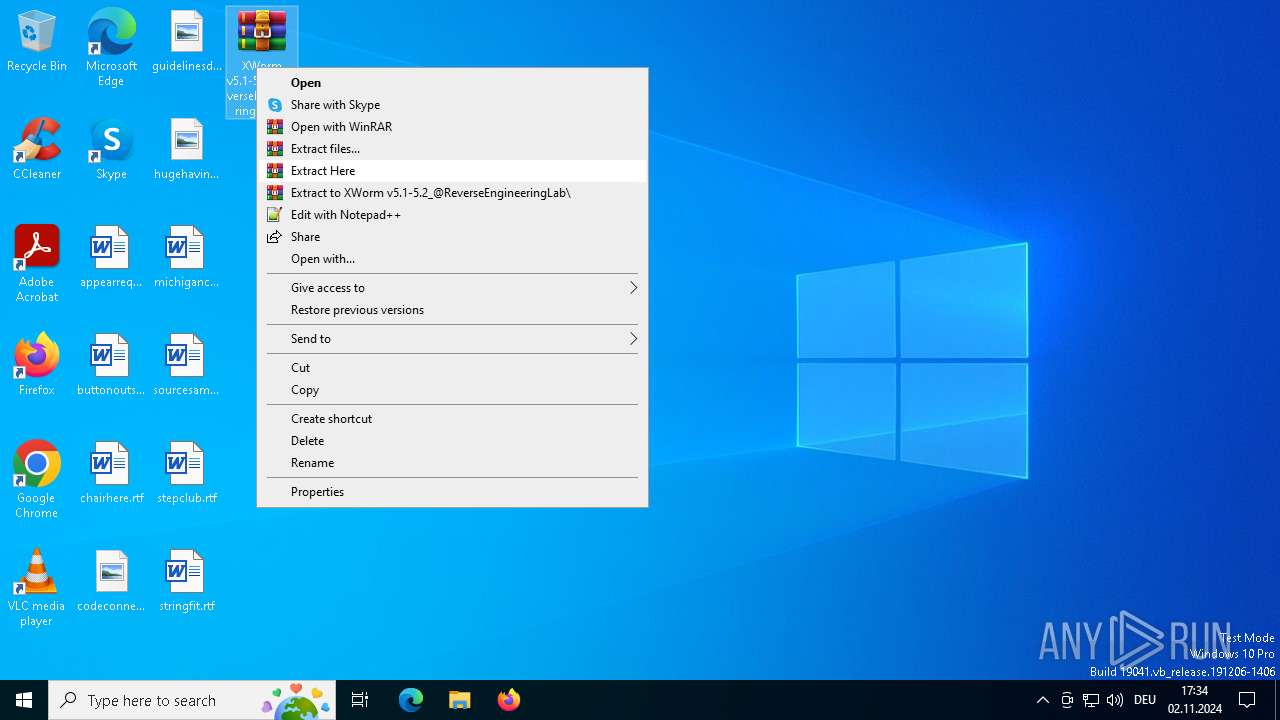
Task: Choose Edit with Notepad++
Action: pos(452,215)
